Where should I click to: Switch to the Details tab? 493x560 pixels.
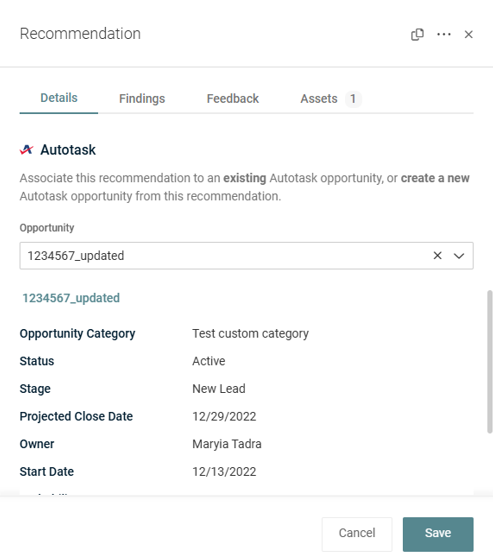(59, 98)
